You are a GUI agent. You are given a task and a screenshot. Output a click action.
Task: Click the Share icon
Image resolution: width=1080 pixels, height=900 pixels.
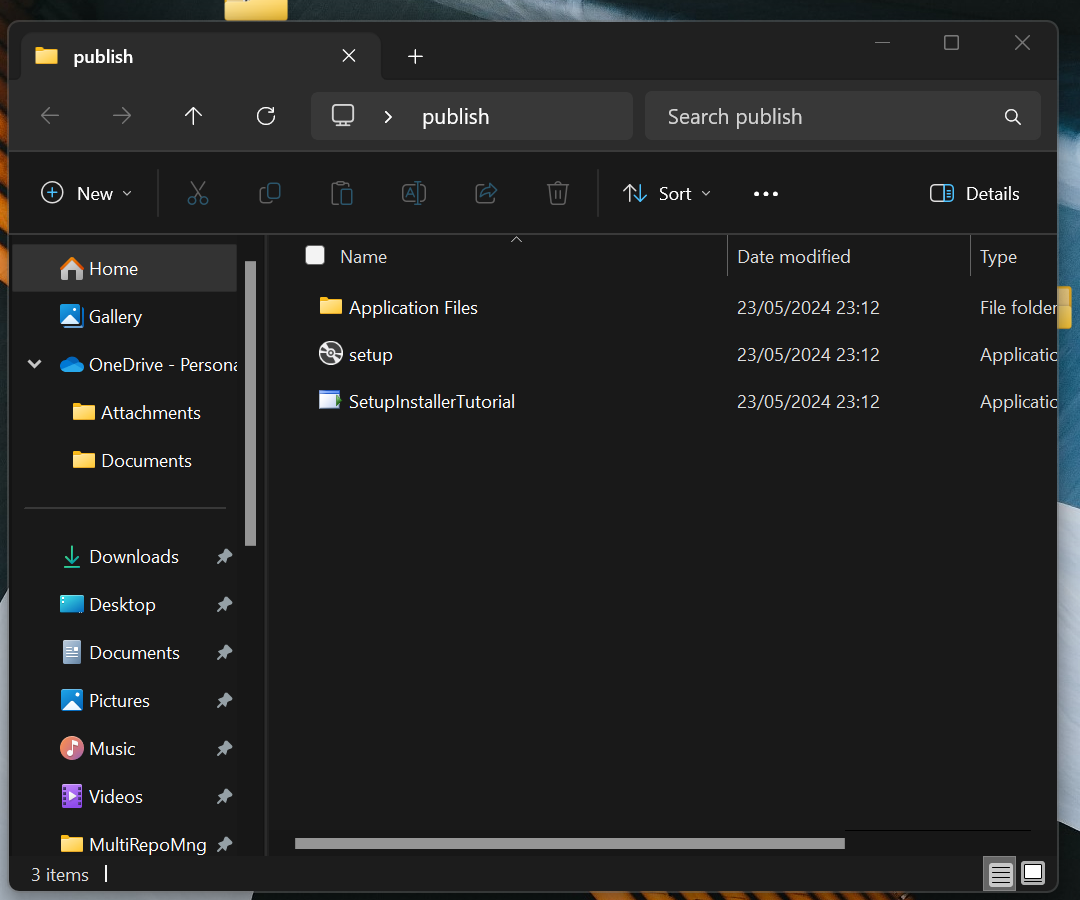click(485, 193)
